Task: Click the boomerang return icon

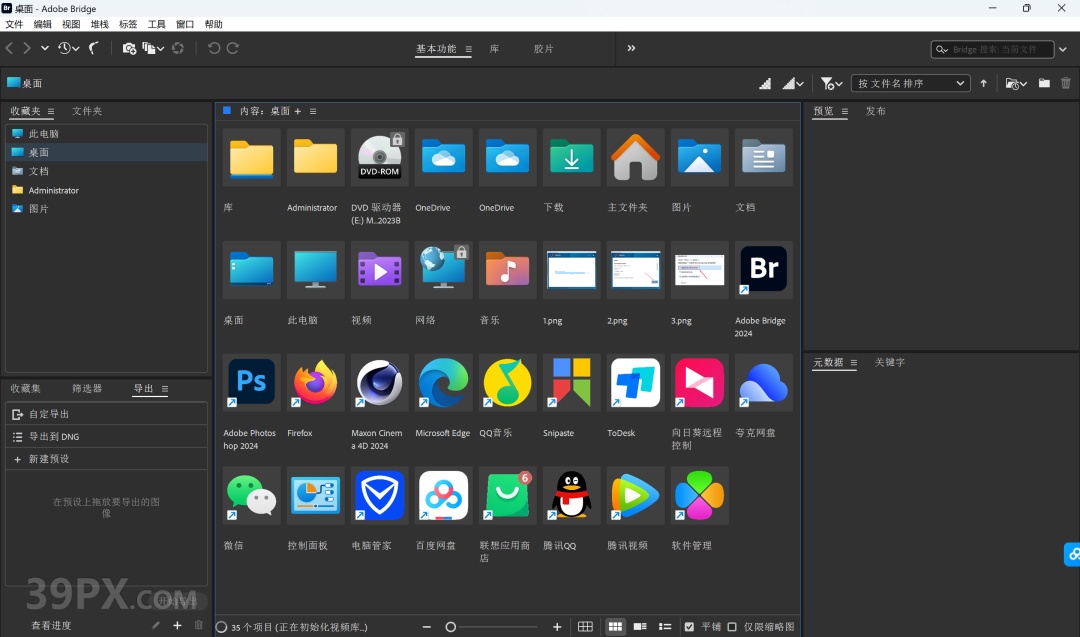Action: click(94, 48)
